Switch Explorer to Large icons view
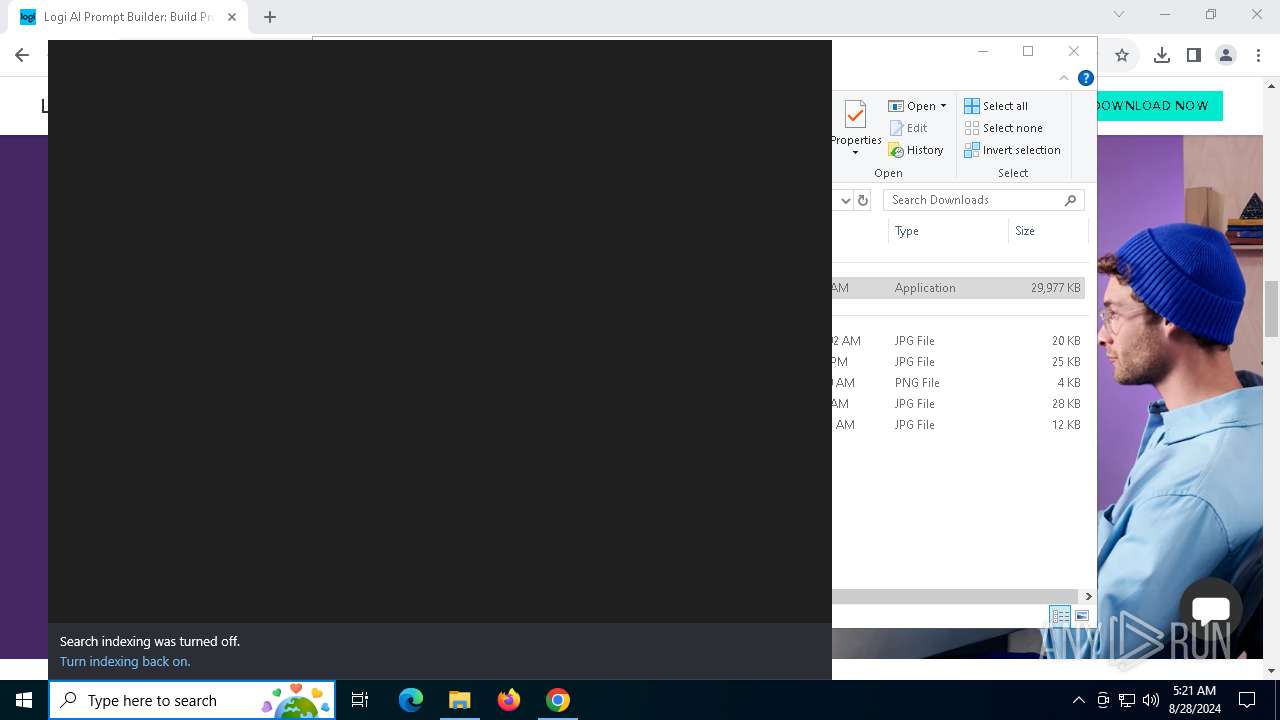Viewport: 1280px width, 720px height. pyautogui.click(x=1082, y=616)
